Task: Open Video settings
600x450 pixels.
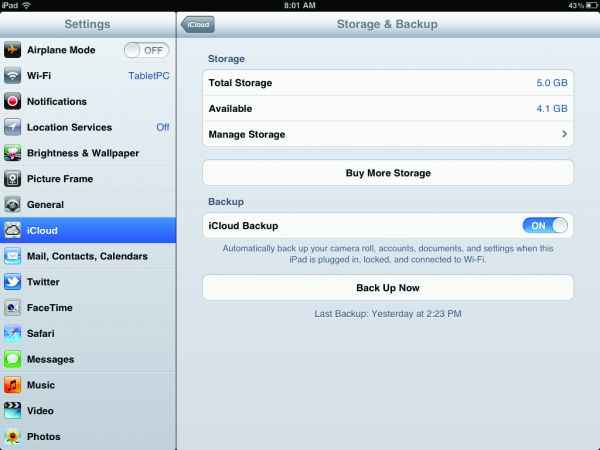Action: tap(88, 411)
